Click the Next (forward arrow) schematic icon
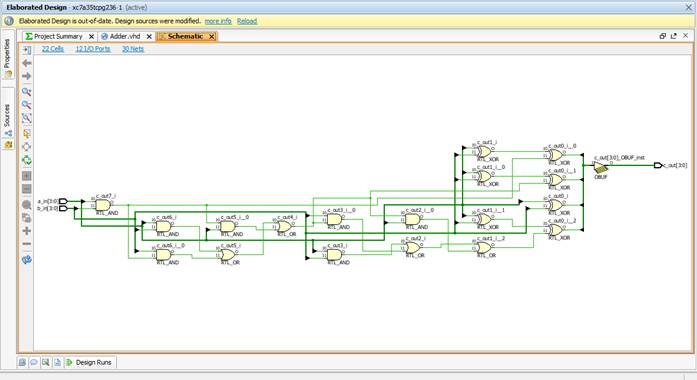697x380 pixels. tap(27, 76)
